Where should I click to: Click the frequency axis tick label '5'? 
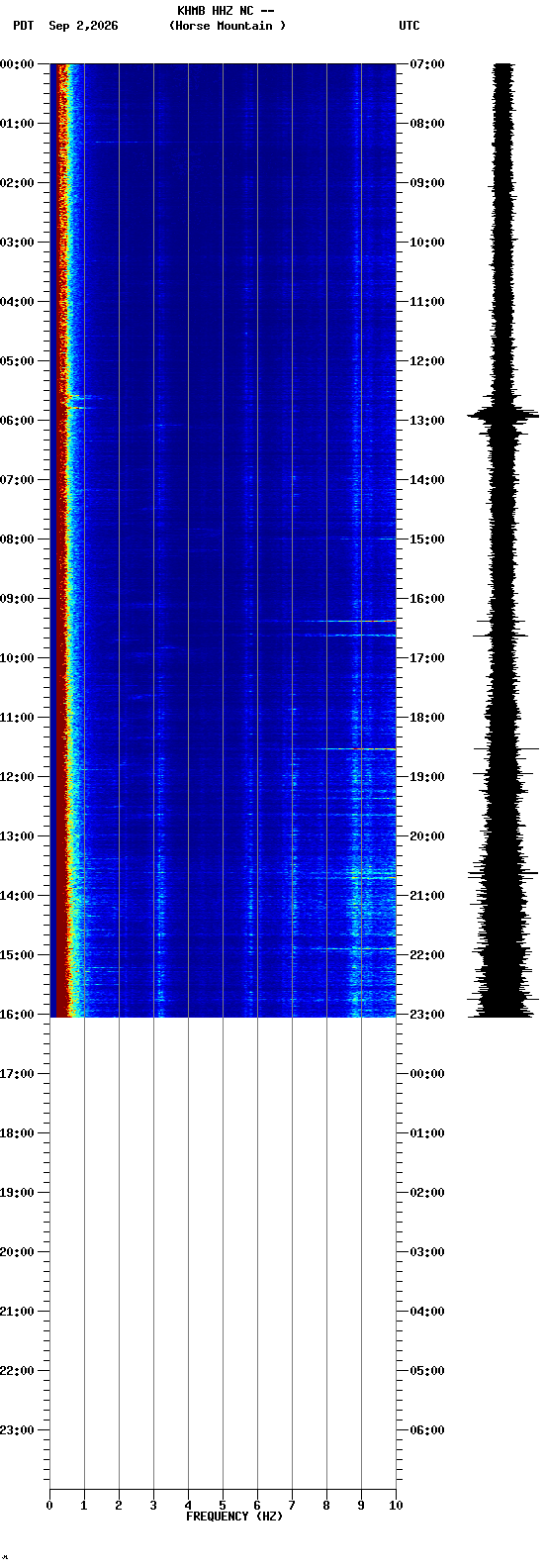(223, 1506)
